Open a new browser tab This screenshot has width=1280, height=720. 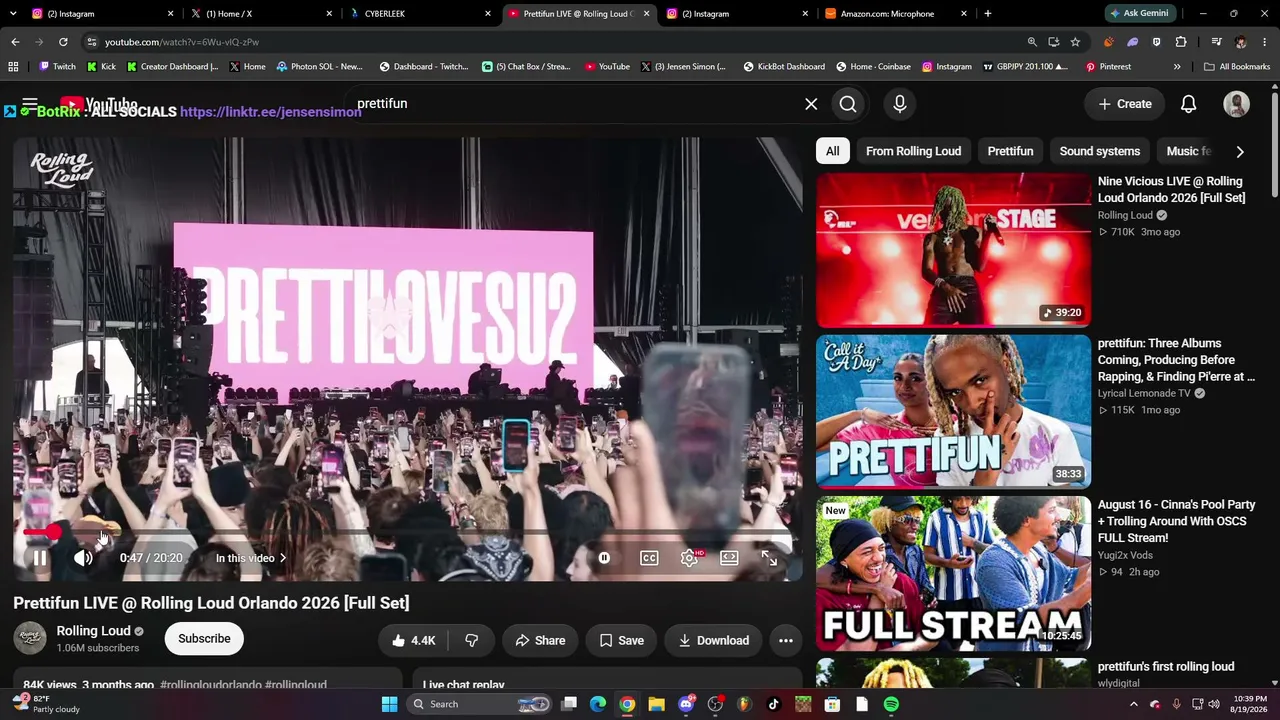988,14
